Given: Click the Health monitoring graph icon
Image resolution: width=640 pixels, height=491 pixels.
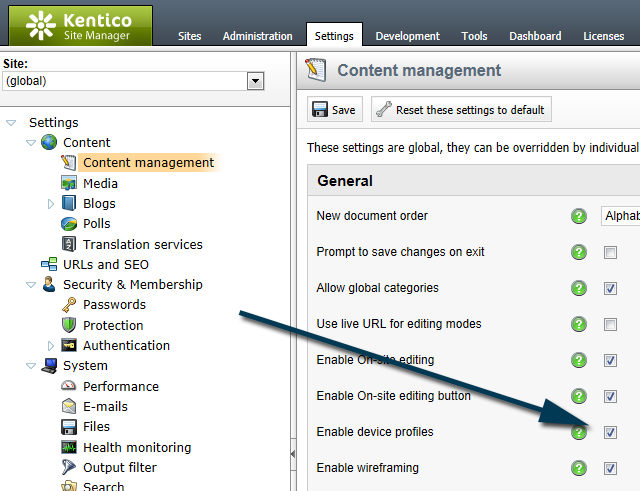Looking at the screenshot, I should [69, 447].
